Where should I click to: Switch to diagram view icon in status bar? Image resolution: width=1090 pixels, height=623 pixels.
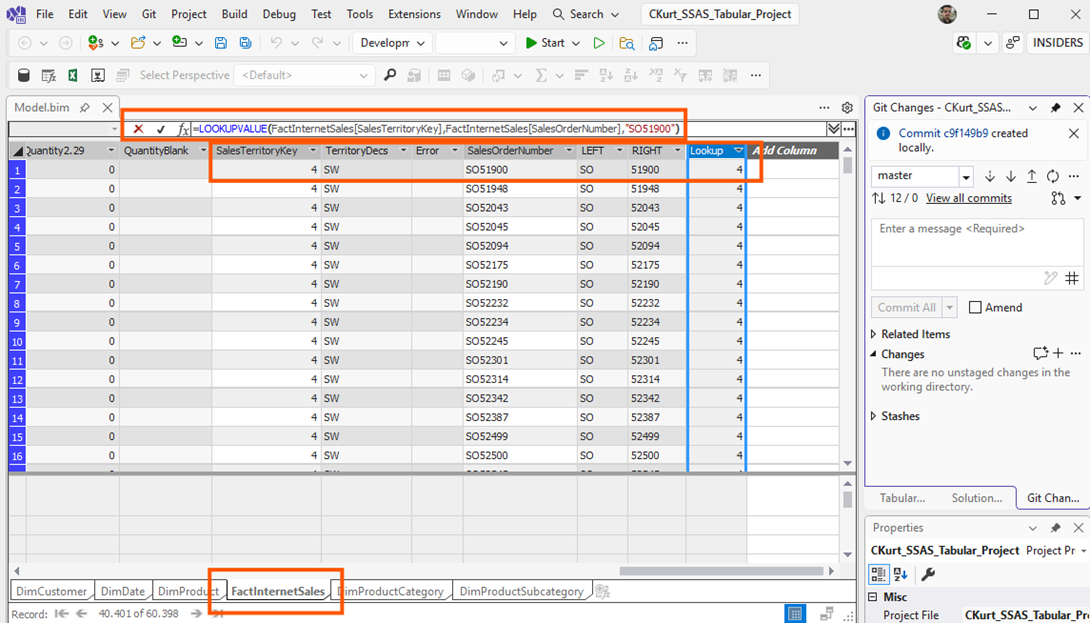[827, 613]
